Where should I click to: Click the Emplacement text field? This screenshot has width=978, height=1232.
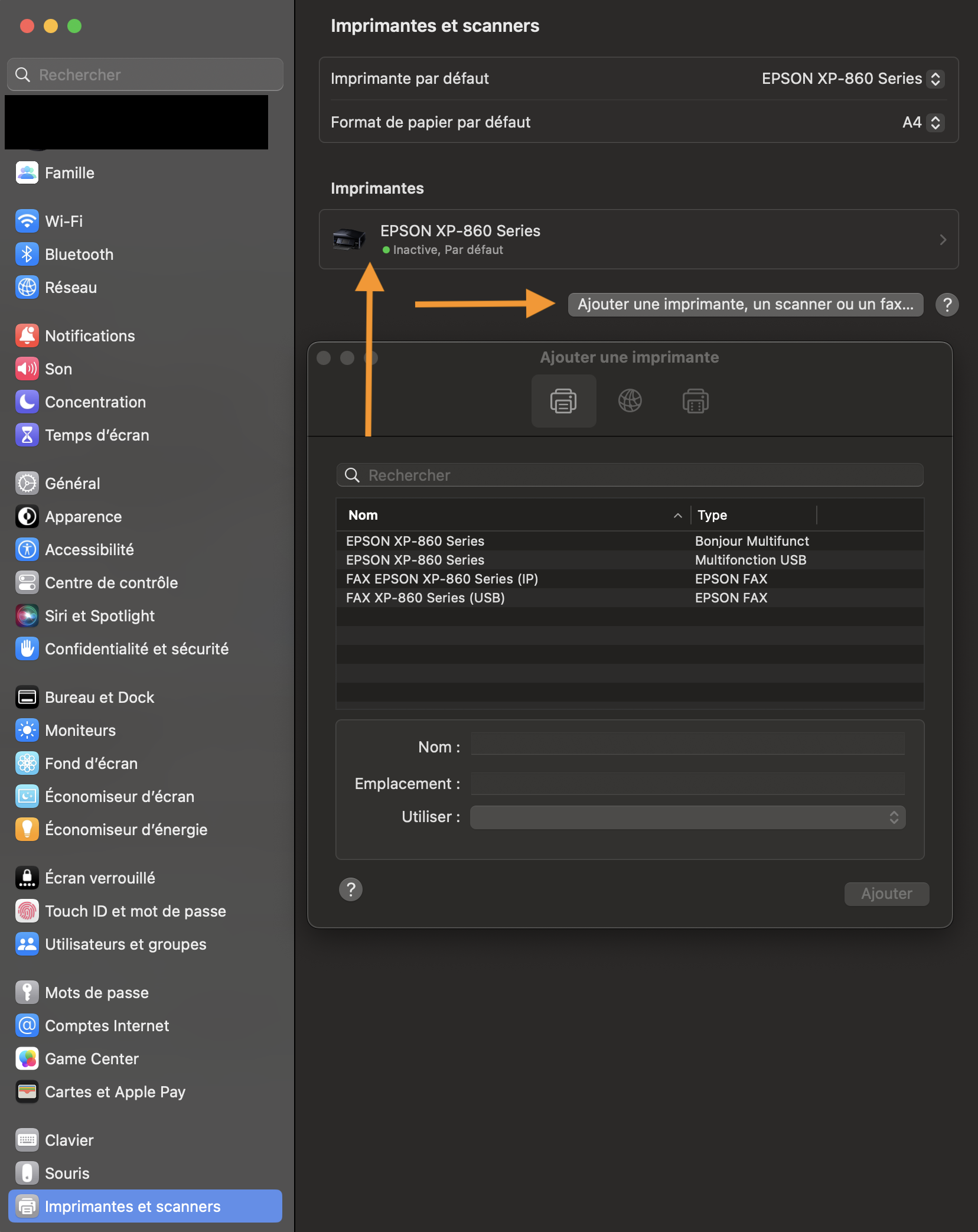(x=687, y=783)
